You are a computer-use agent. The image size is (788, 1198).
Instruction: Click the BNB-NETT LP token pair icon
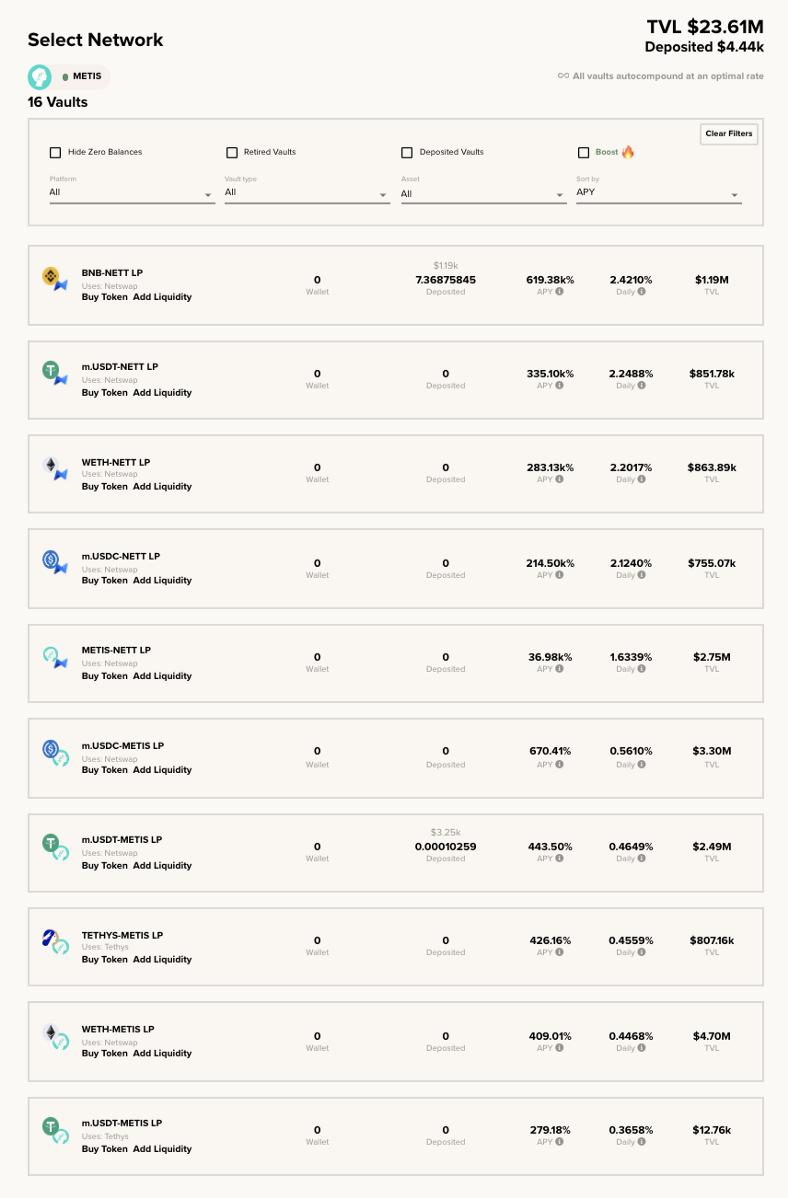pos(54,279)
